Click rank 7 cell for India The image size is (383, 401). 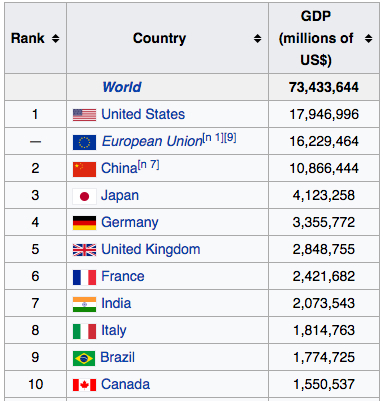click(35, 304)
